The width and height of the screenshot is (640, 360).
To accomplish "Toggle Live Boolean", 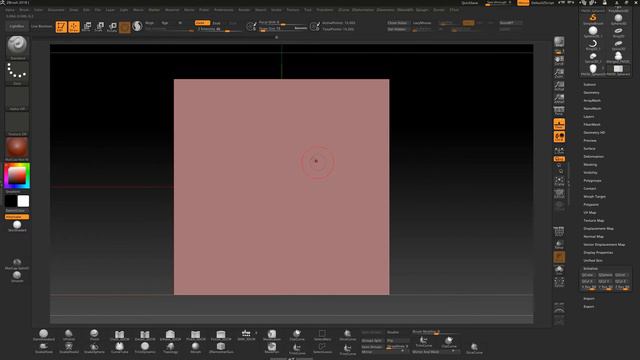I will (x=42, y=26).
